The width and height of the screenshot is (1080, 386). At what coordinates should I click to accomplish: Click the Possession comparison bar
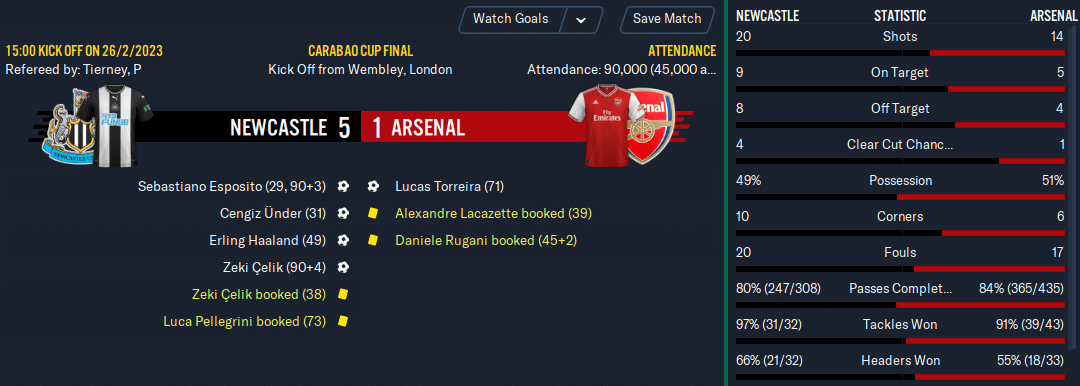[x=900, y=197]
